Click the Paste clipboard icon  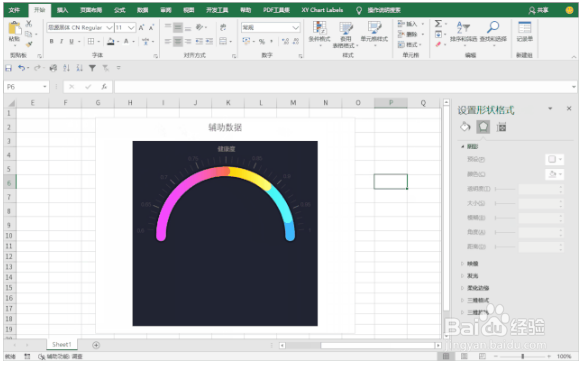[x=14, y=29]
